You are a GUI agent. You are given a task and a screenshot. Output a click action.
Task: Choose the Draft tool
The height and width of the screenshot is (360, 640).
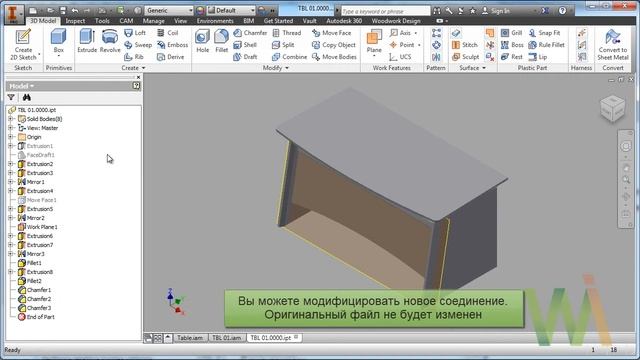pos(245,57)
